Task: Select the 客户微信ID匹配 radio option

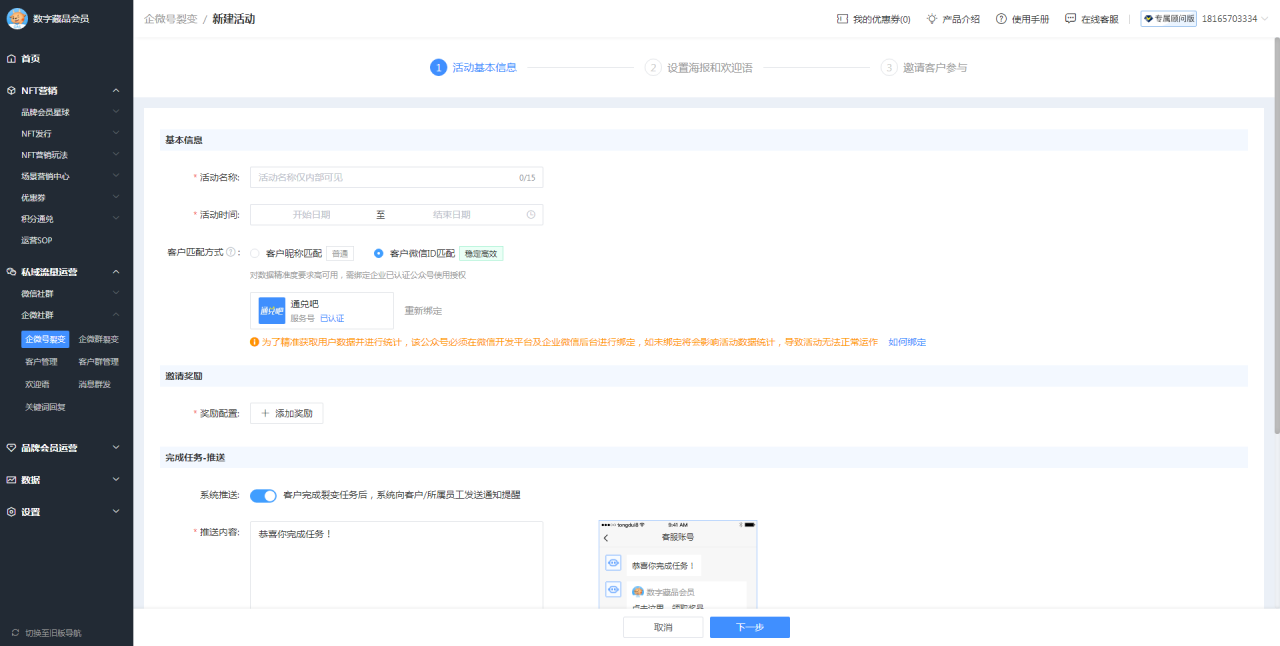Action: pyautogui.click(x=376, y=253)
